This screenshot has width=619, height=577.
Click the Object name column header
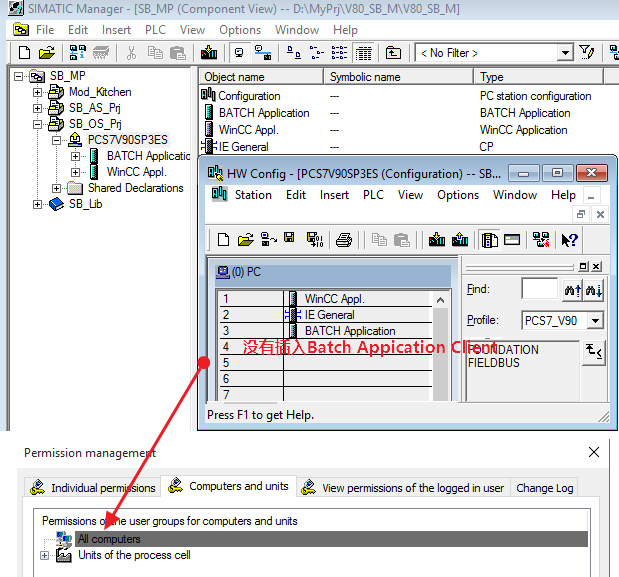click(261, 77)
